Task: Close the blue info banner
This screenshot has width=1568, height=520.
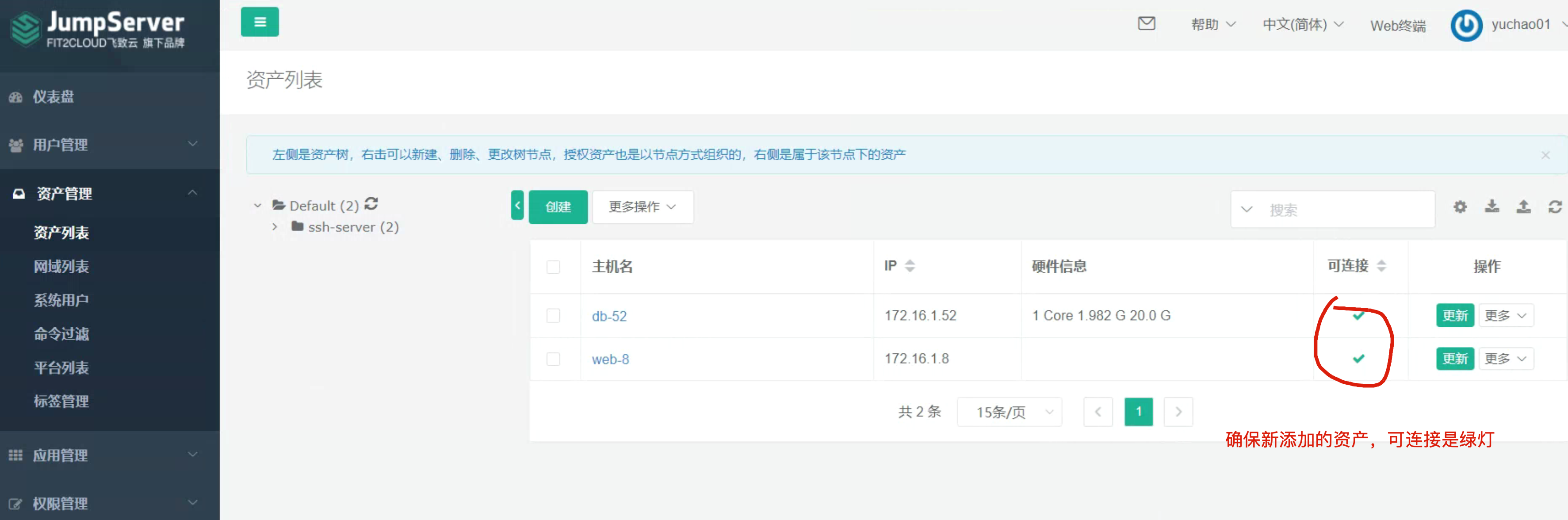Action: (x=1545, y=155)
